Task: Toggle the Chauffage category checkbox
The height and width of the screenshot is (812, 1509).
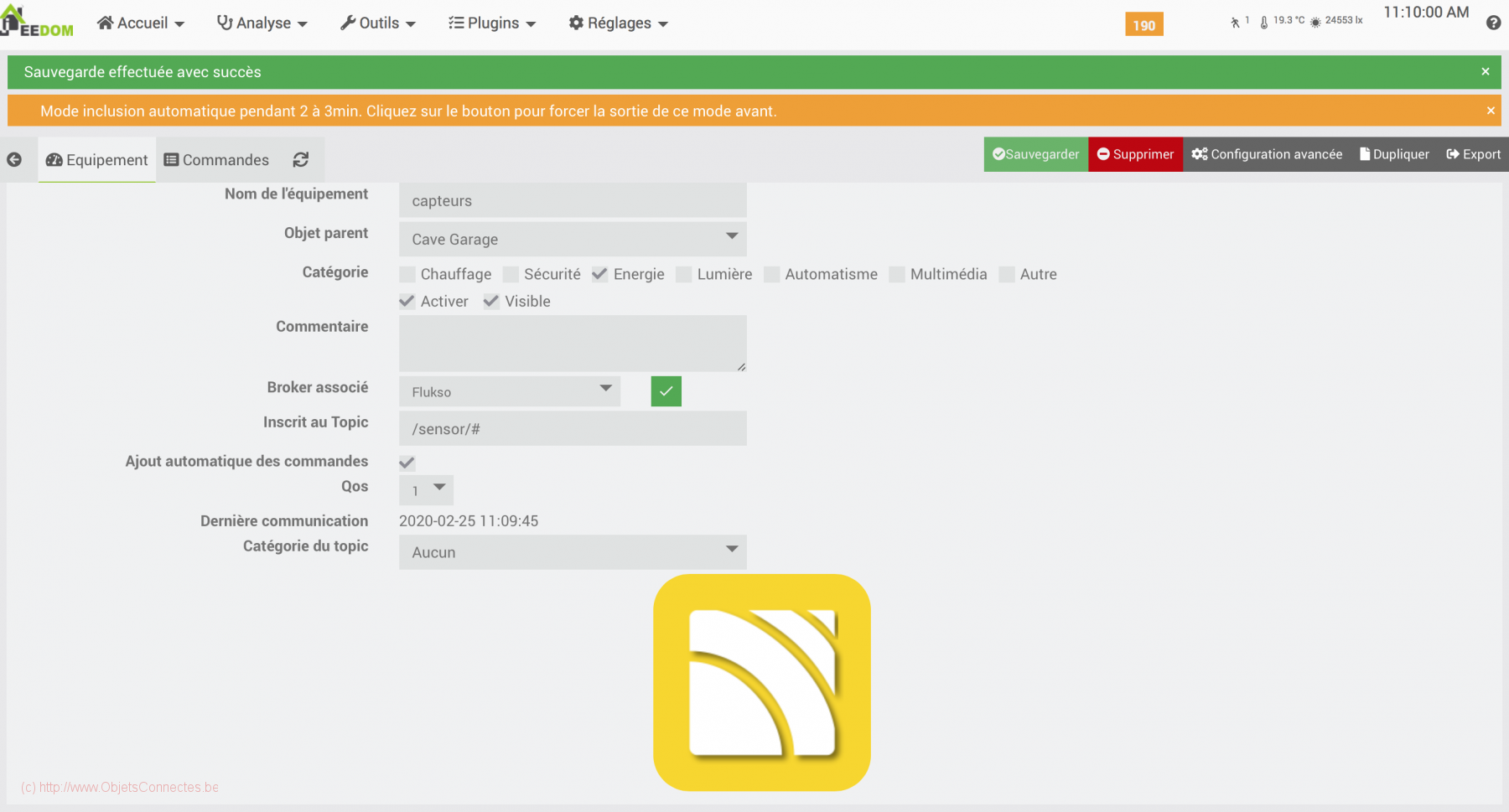Action: (x=407, y=274)
